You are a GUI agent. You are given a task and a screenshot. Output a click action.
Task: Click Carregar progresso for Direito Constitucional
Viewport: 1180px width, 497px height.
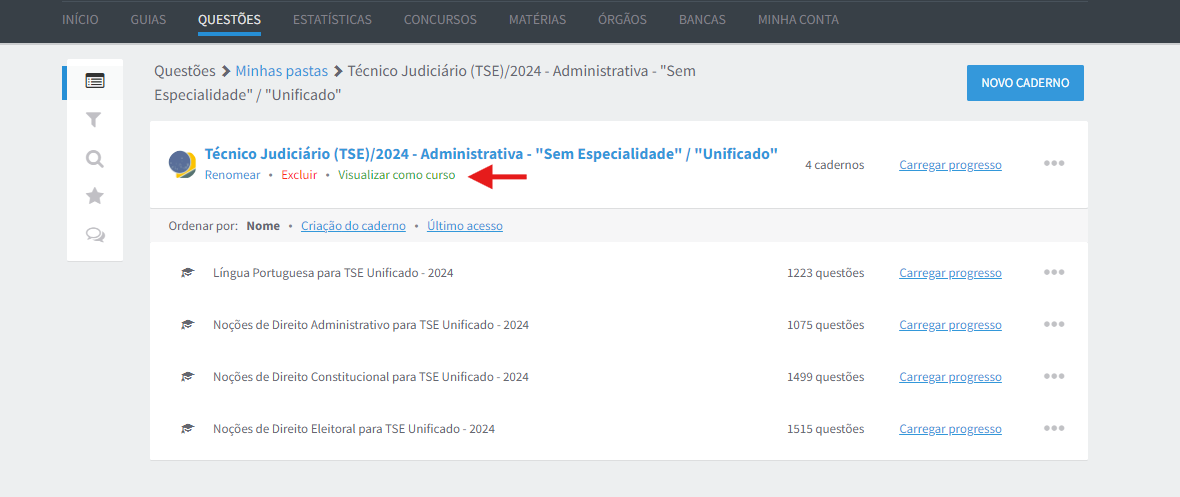click(950, 377)
